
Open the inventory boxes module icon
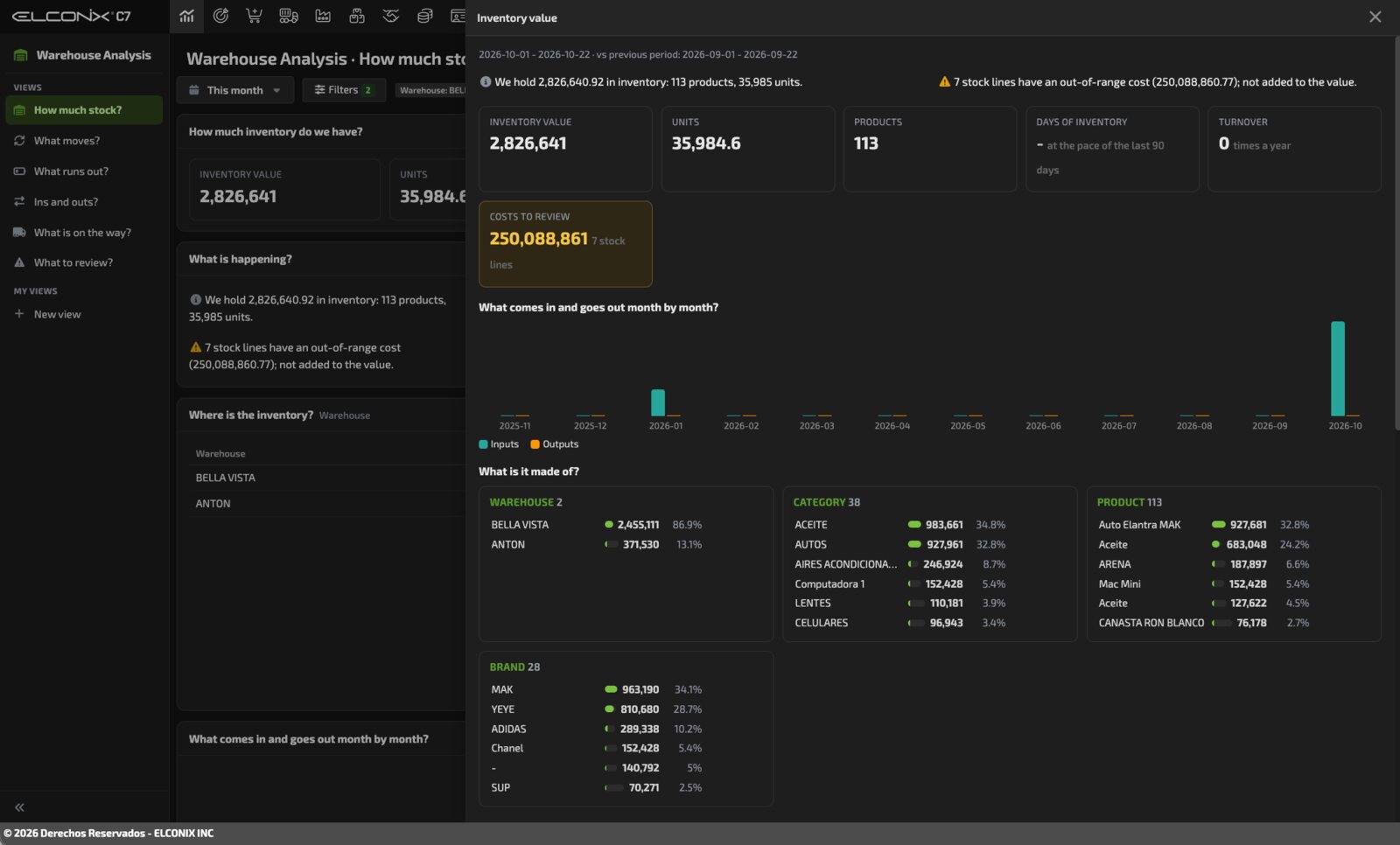[x=357, y=16]
